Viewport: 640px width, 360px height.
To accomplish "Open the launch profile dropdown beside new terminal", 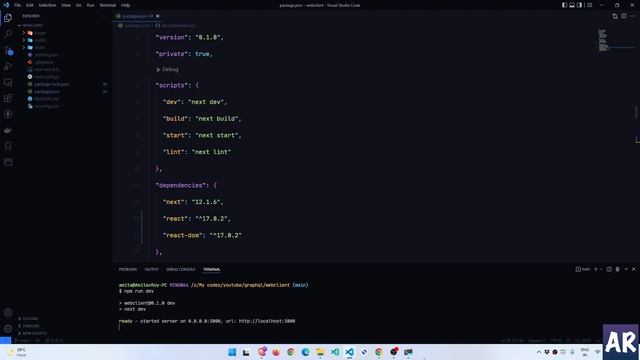I will pos(601,269).
